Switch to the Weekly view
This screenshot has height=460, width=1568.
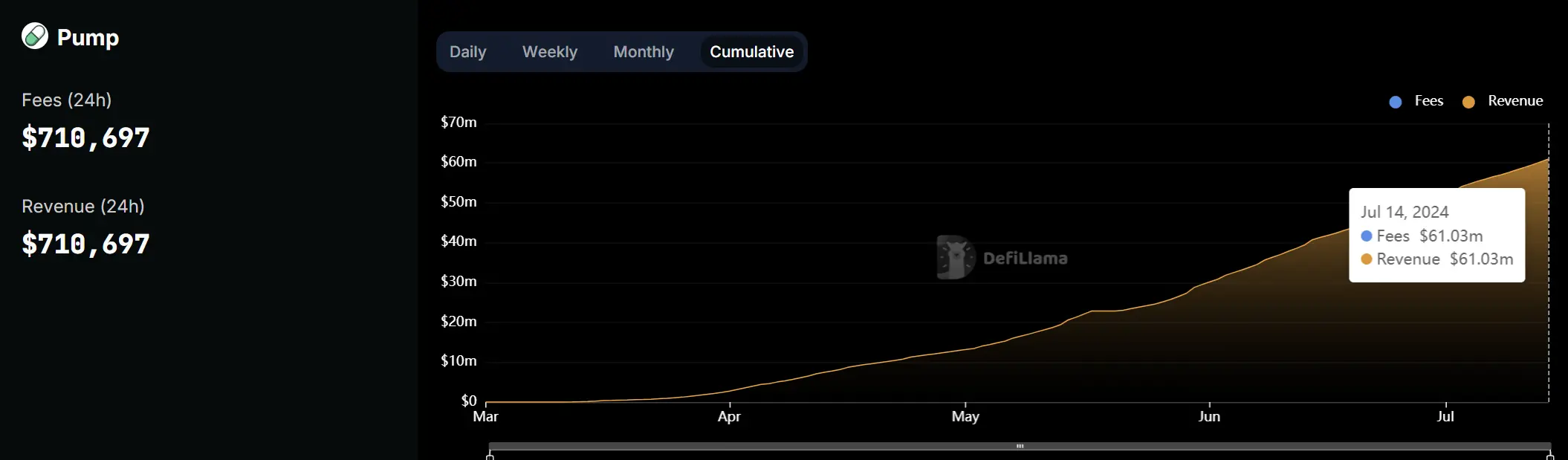tap(549, 52)
